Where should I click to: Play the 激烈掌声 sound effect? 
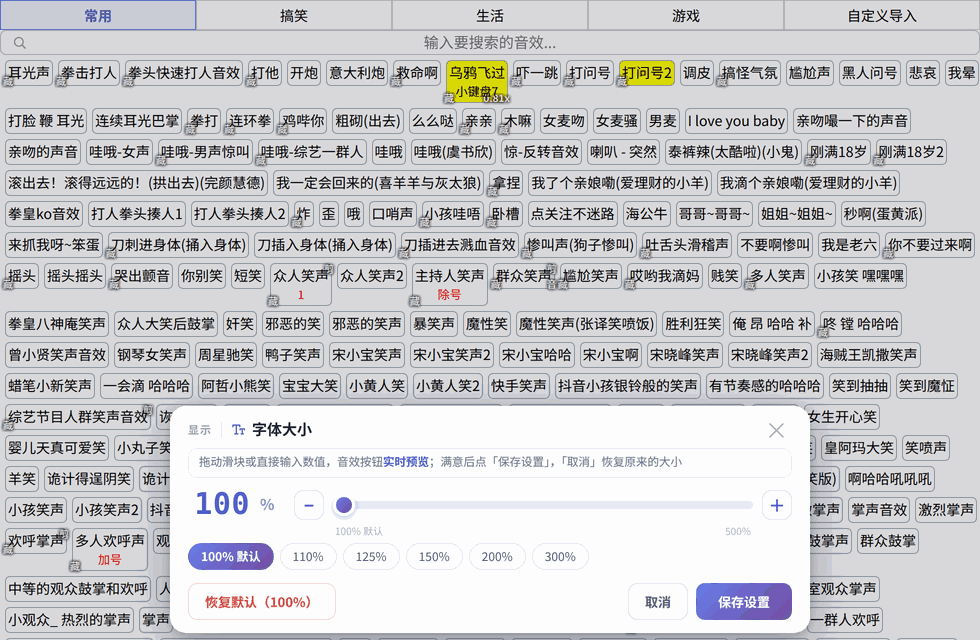pyautogui.click(x=946, y=510)
